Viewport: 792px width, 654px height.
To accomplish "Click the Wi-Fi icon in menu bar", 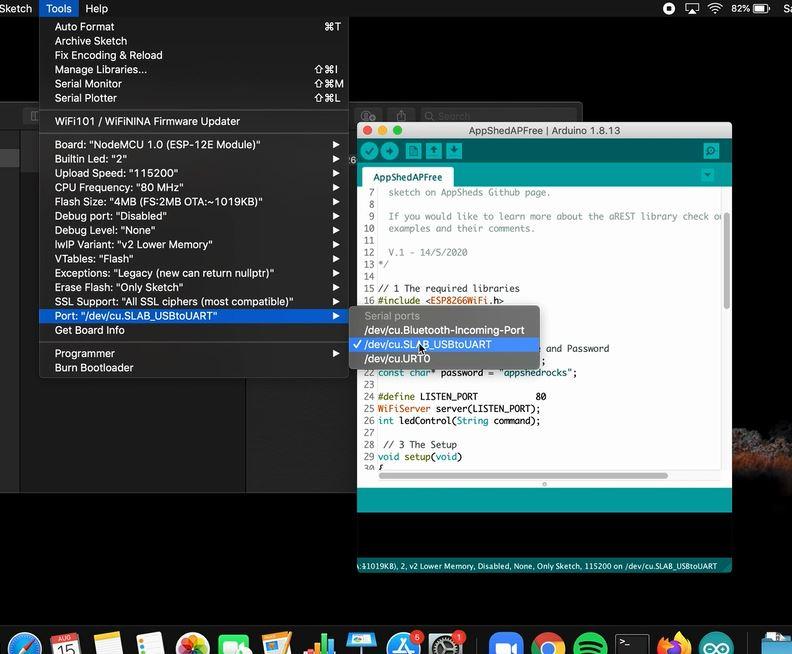I will pyautogui.click(x=715, y=9).
